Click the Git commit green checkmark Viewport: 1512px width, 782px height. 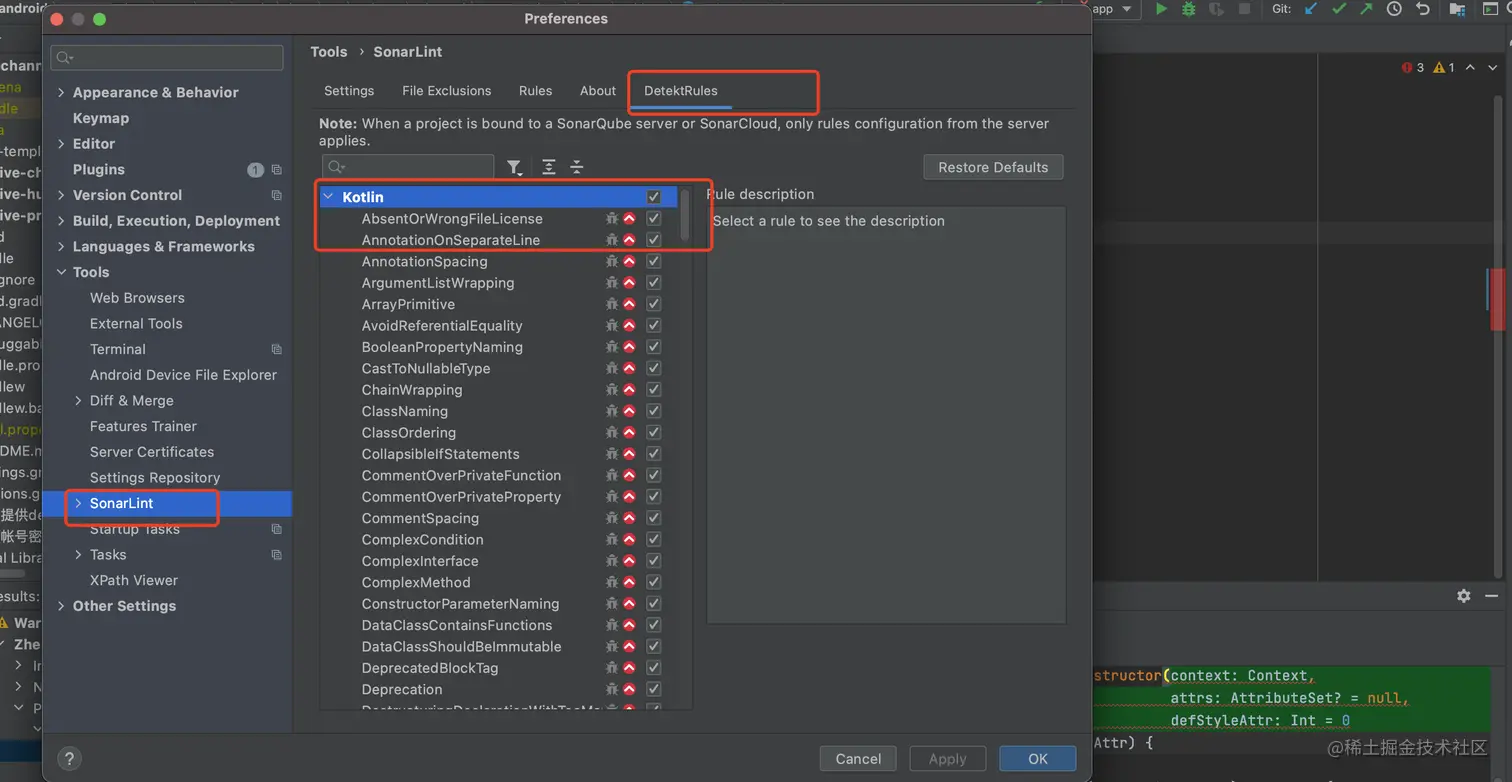click(1339, 9)
